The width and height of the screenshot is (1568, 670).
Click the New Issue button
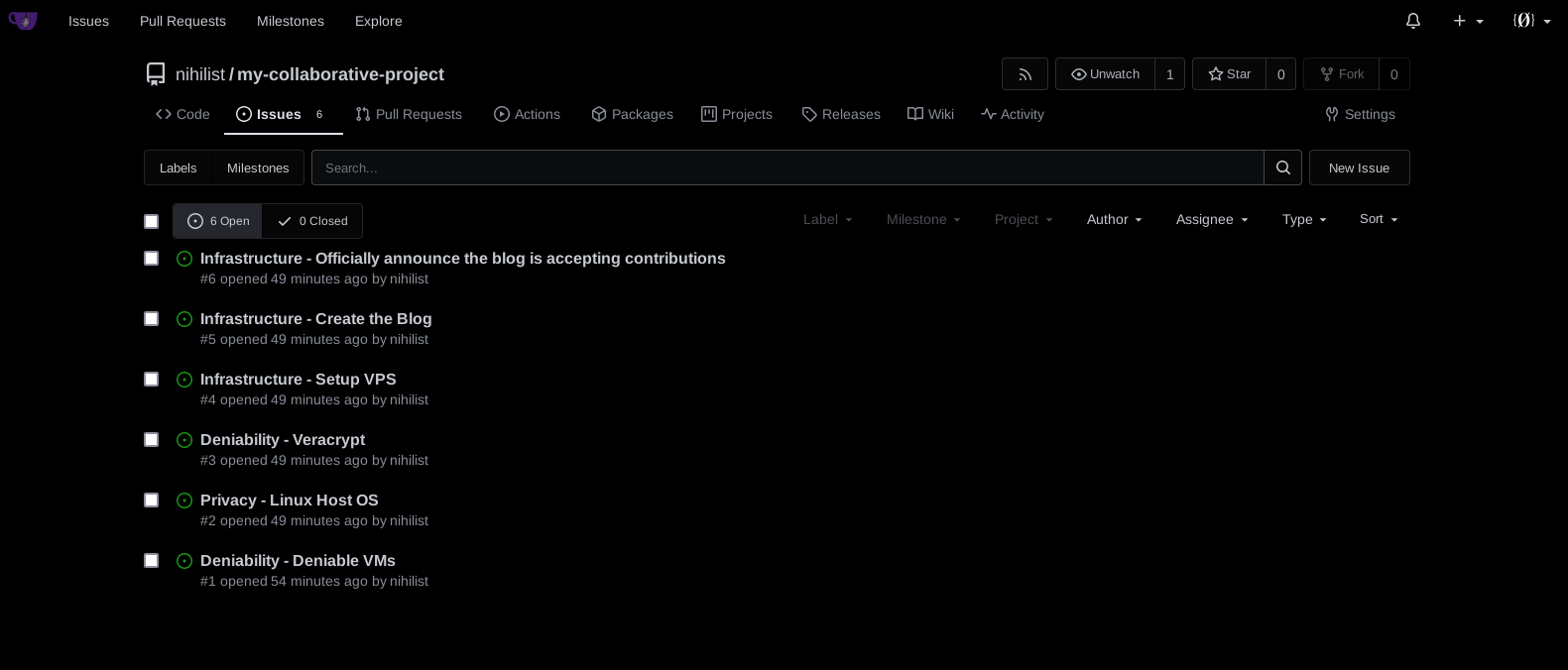(x=1359, y=167)
